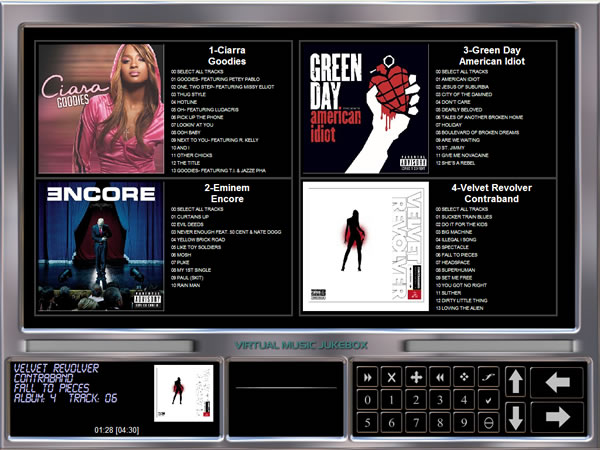The width and height of the screenshot is (600, 450).
Task: Select track 01 Curtains Up
Action: click(190, 217)
